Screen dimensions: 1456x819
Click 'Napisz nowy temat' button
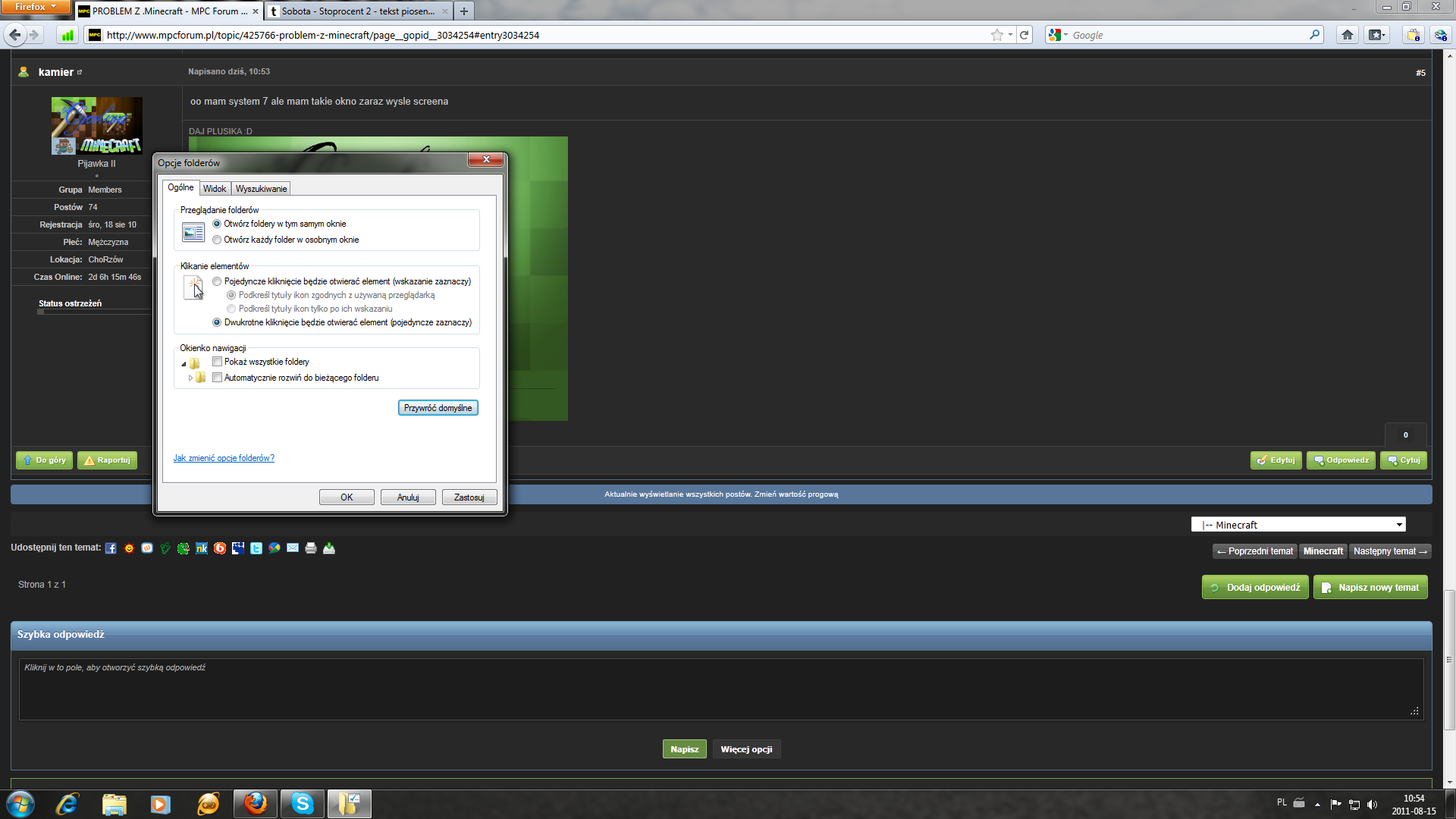point(1370,588)
